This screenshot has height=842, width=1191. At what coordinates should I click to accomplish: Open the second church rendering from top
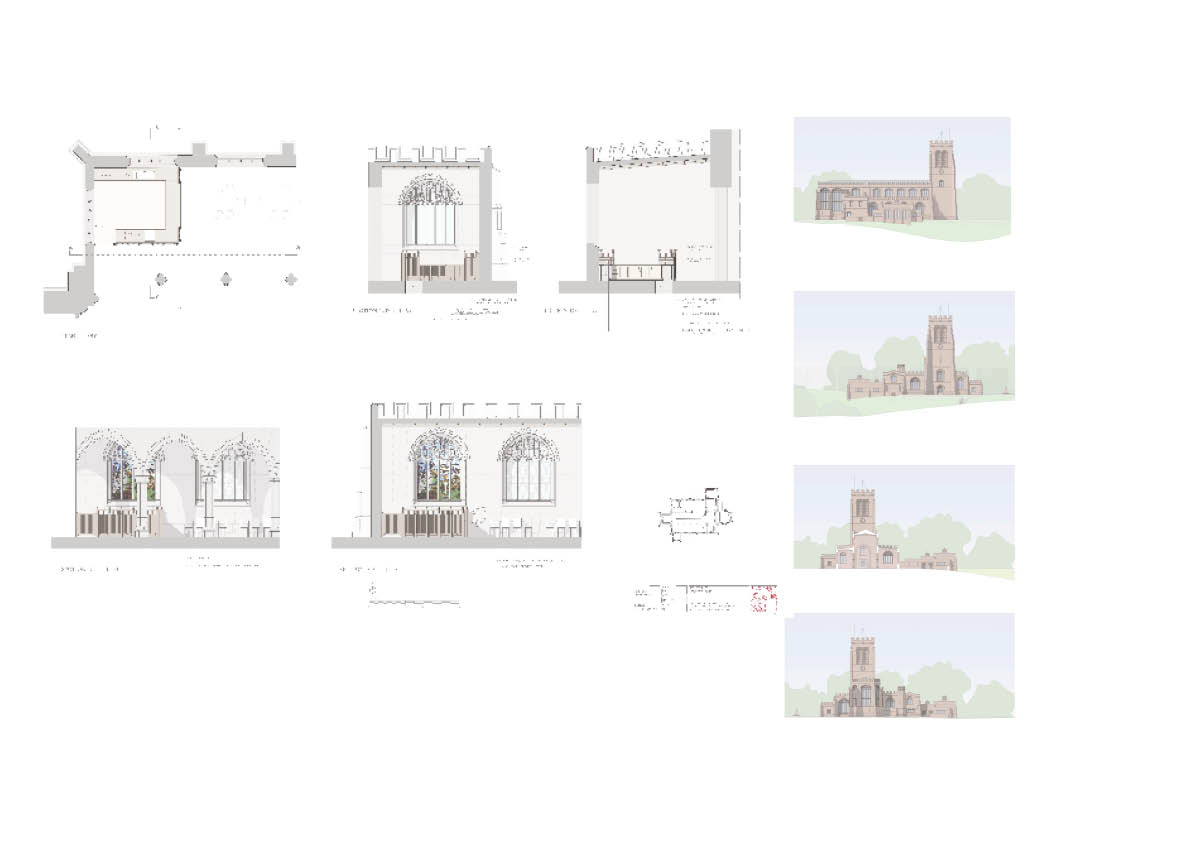[x=903, y=353]
